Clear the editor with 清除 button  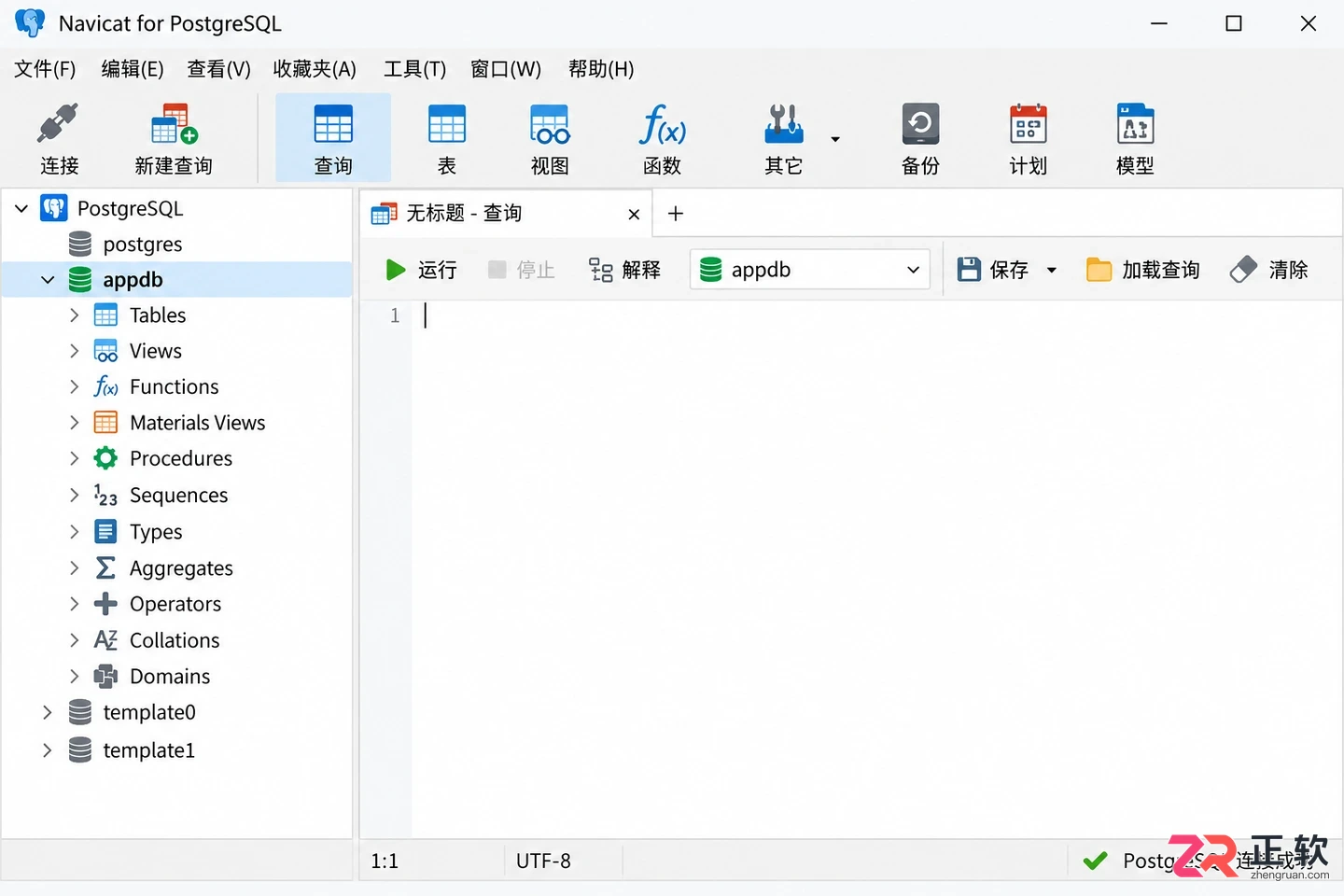(1269, 270)
